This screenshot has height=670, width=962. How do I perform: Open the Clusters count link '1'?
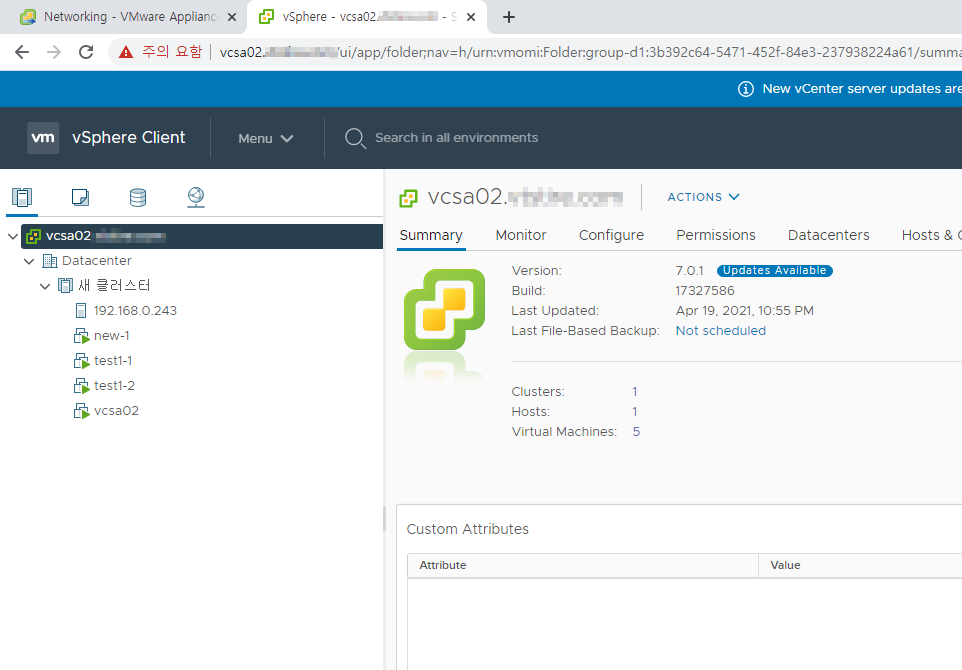pyautogui.click(x=635, y=391)
